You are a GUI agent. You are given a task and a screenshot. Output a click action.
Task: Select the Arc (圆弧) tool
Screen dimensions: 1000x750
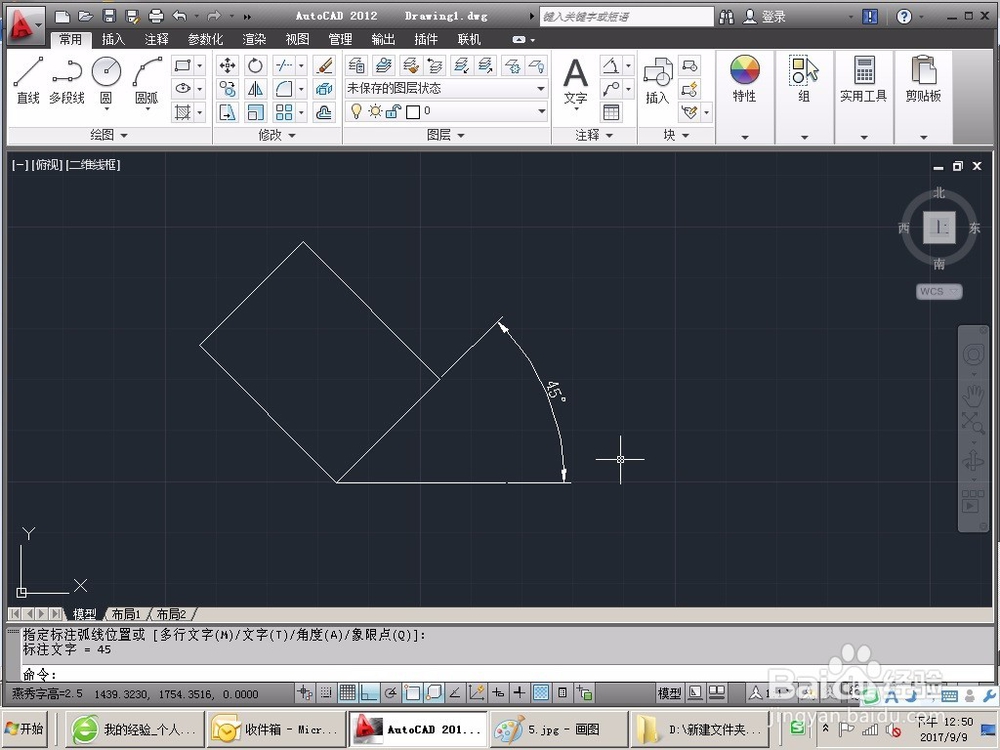coord(147,80)
